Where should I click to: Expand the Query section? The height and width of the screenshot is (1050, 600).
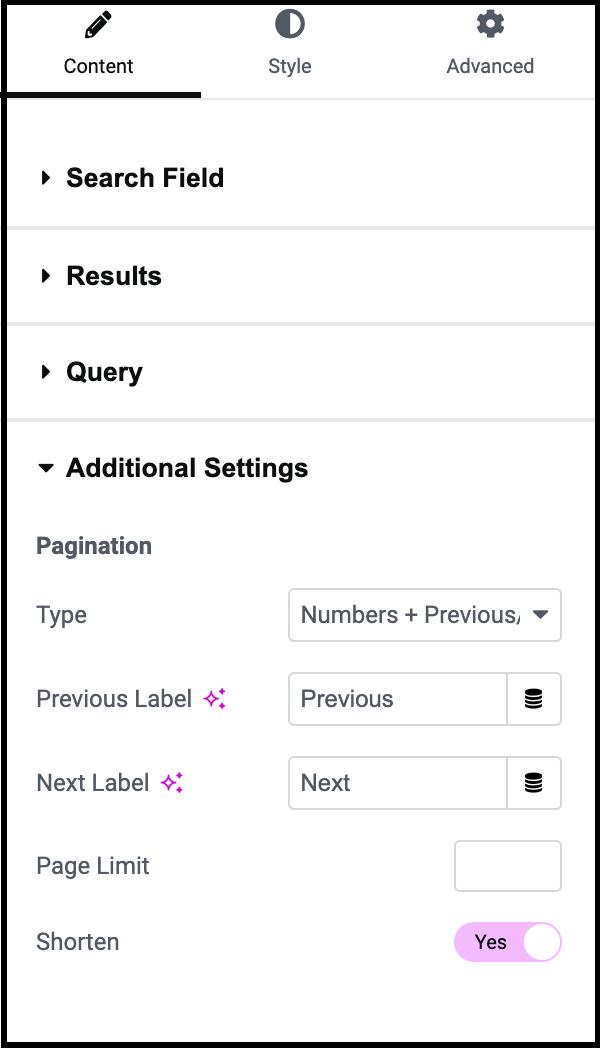point(300,372)
